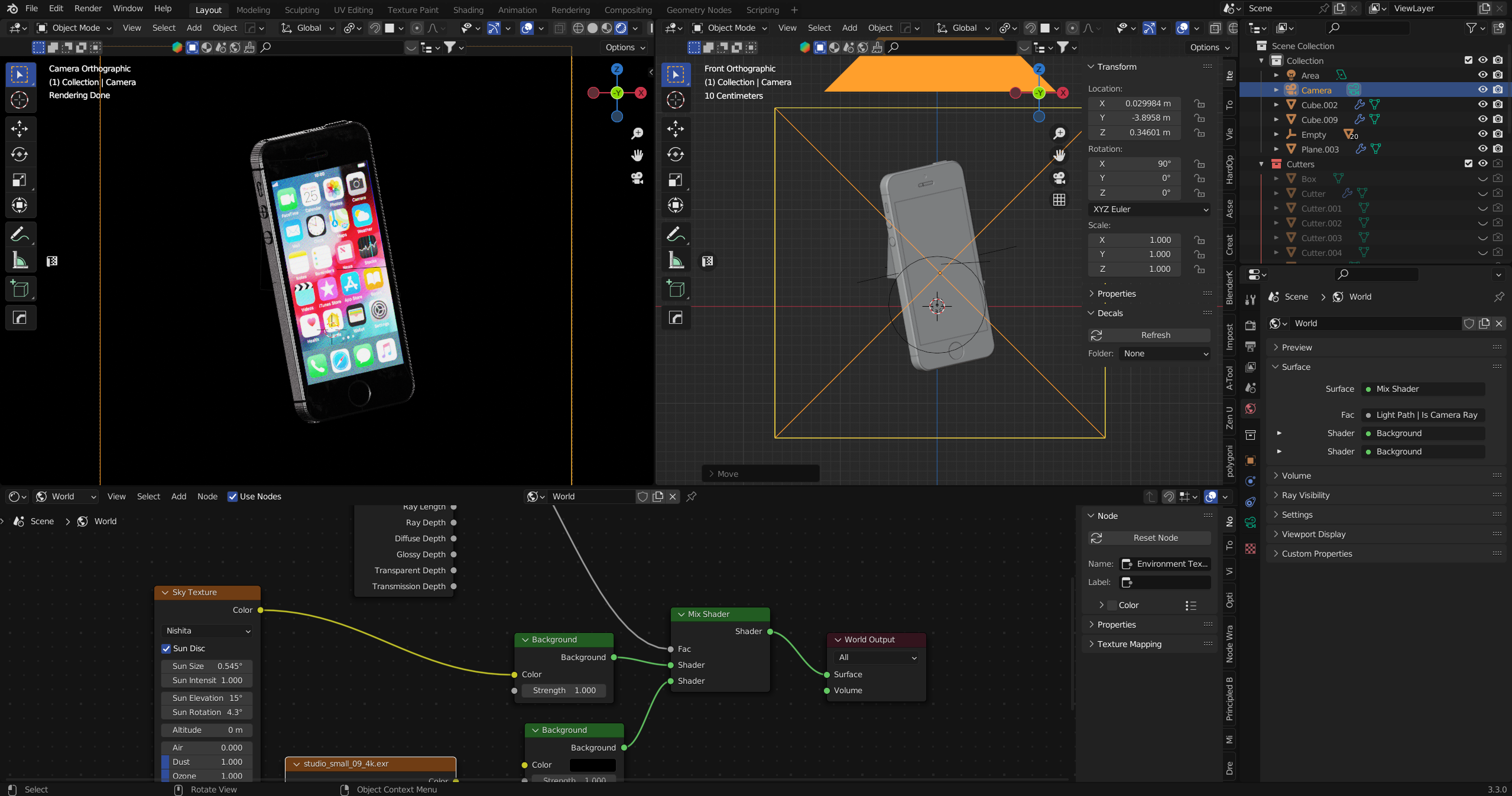
Task: Activate the Measure tool in left viewport
Action: point(20,260)
